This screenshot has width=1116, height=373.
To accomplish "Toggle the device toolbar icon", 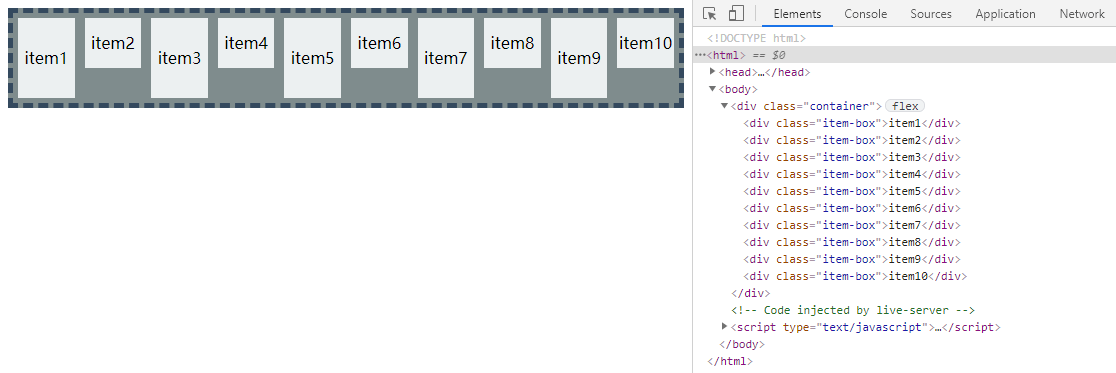I will (x=736, y=14).
